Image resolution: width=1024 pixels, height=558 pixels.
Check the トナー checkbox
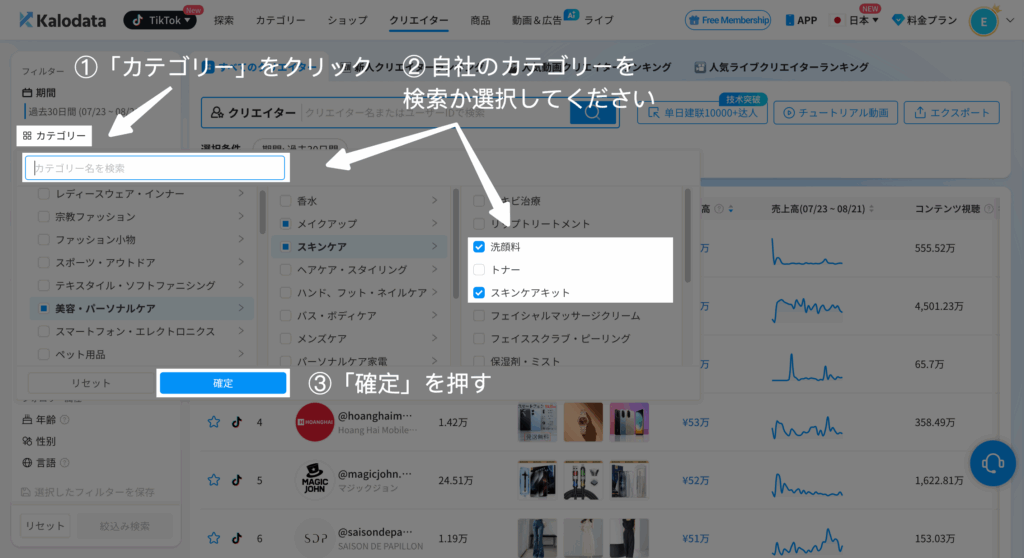click(x=479, y=269)
